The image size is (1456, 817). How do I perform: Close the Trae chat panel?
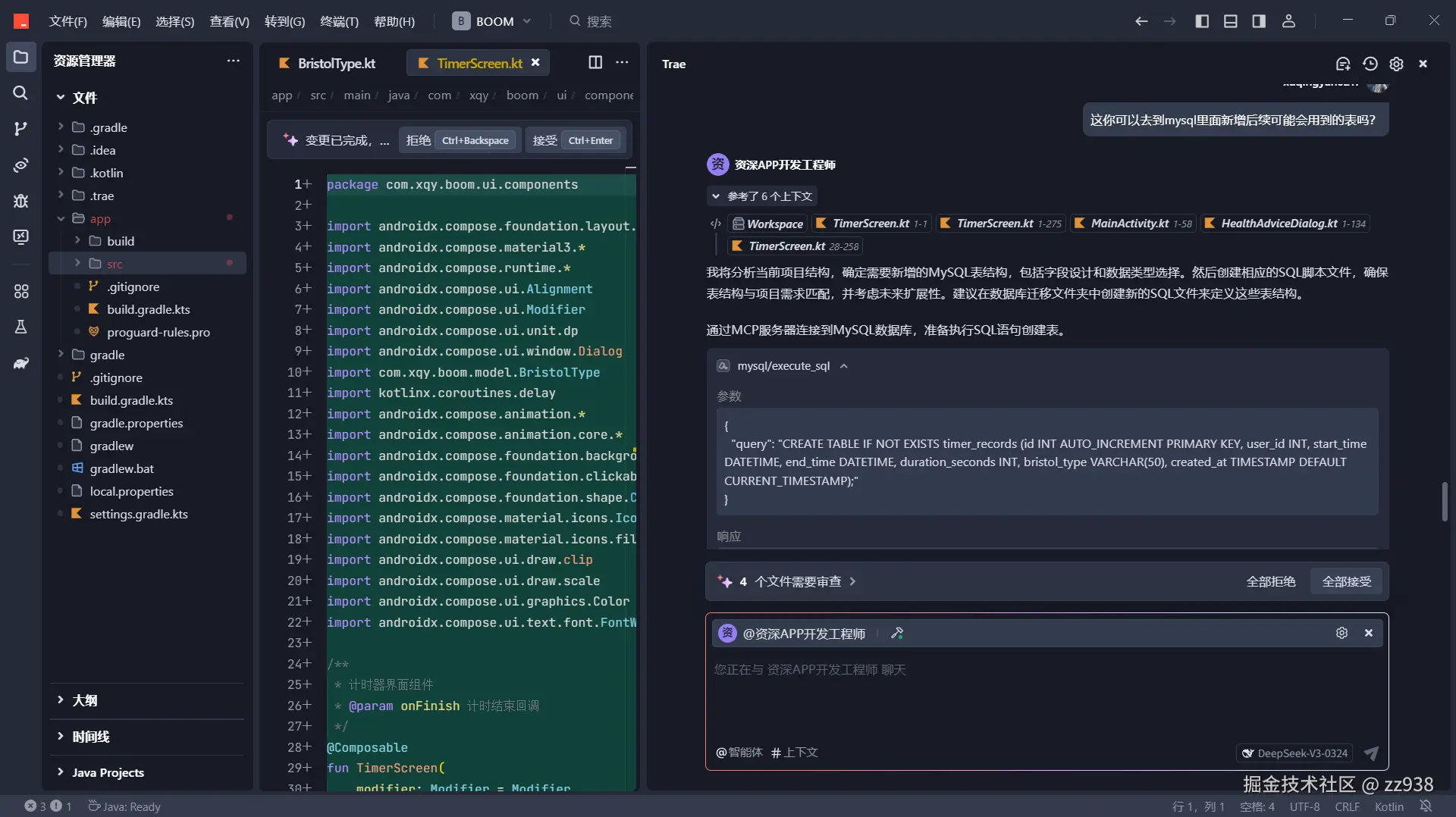point(1423,64)
